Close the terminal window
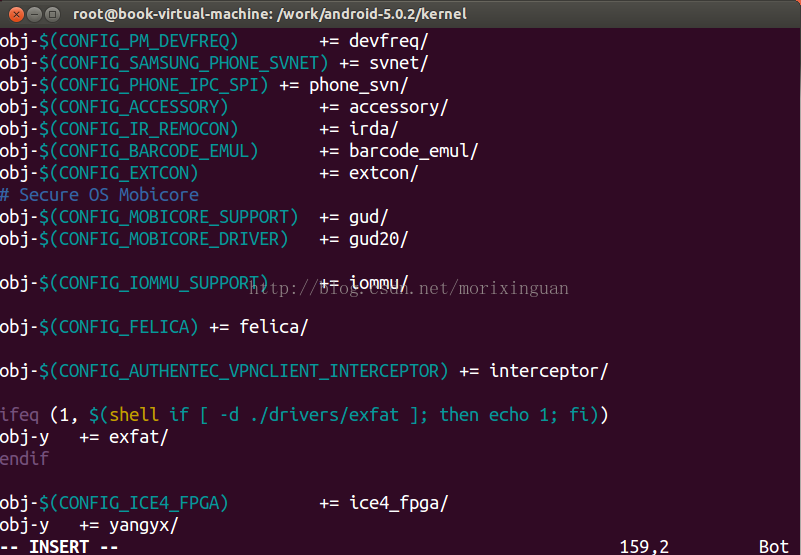This screenshot has height=555, width=801. (13, 14)
